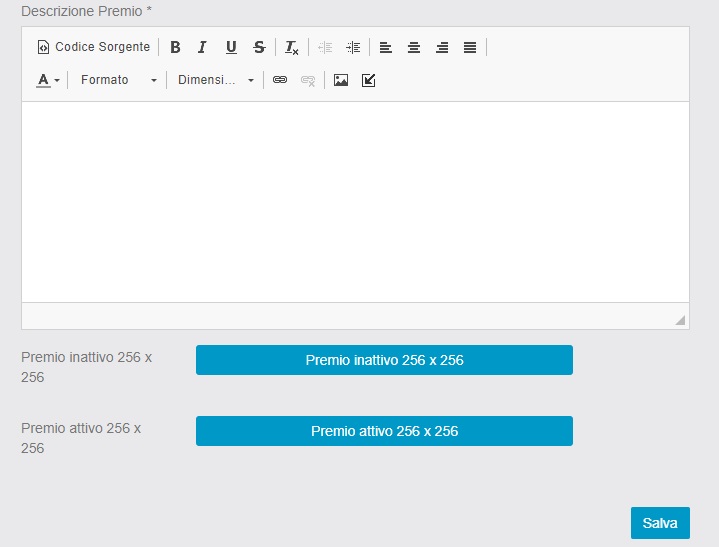Switch to Codice Sorgente view
This screenshot has height=547, width=719.
[93, 47]
